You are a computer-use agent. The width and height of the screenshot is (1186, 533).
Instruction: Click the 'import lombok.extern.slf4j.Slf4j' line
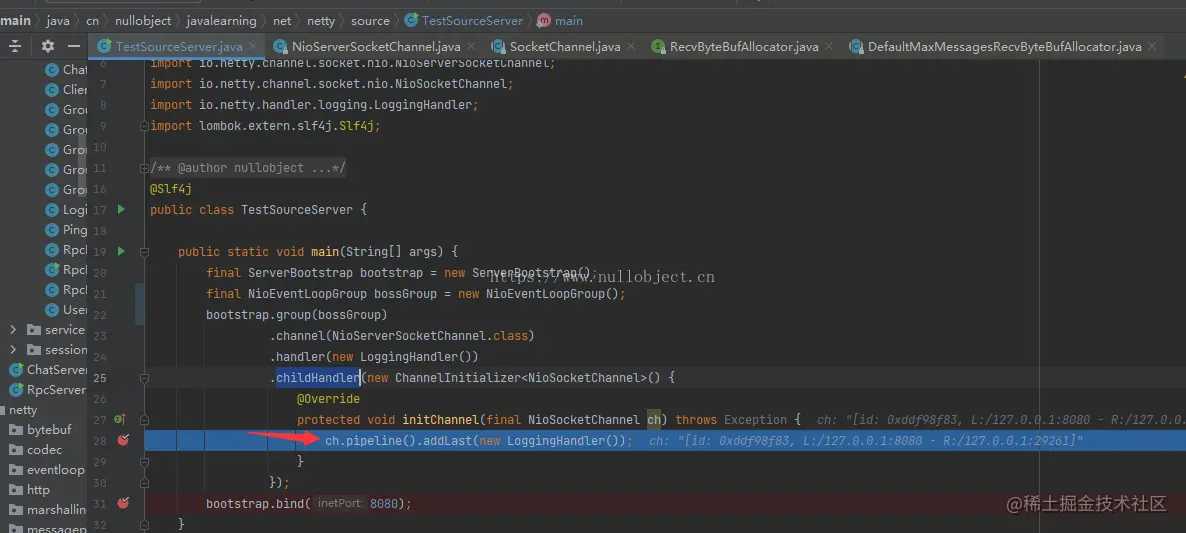[265, 126]
